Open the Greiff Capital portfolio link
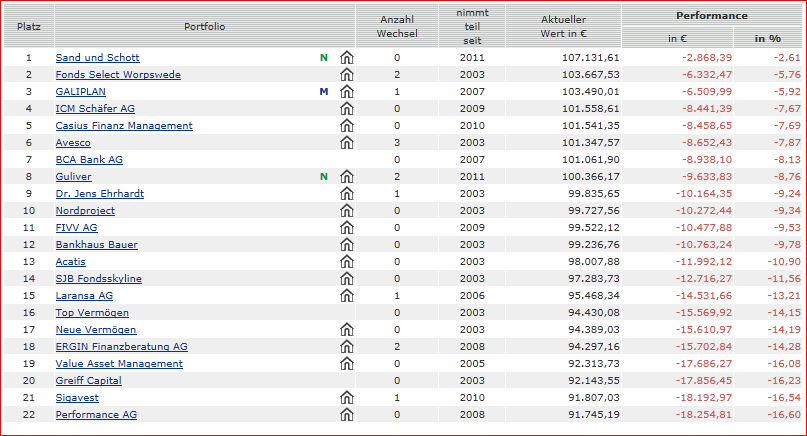The height and width of the screenshot is (436, 807). 88,381
